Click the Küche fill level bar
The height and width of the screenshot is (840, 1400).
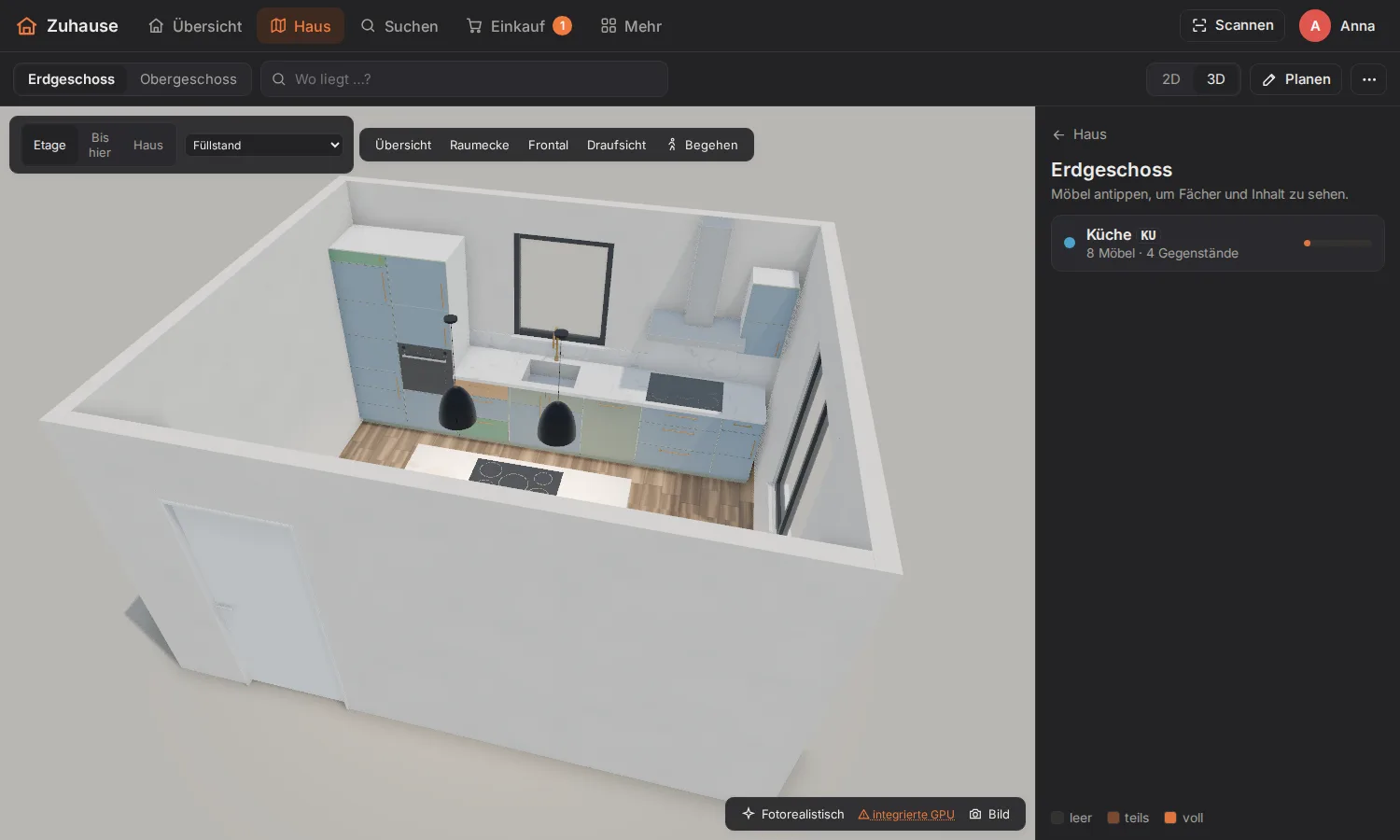pos(1337,243)
